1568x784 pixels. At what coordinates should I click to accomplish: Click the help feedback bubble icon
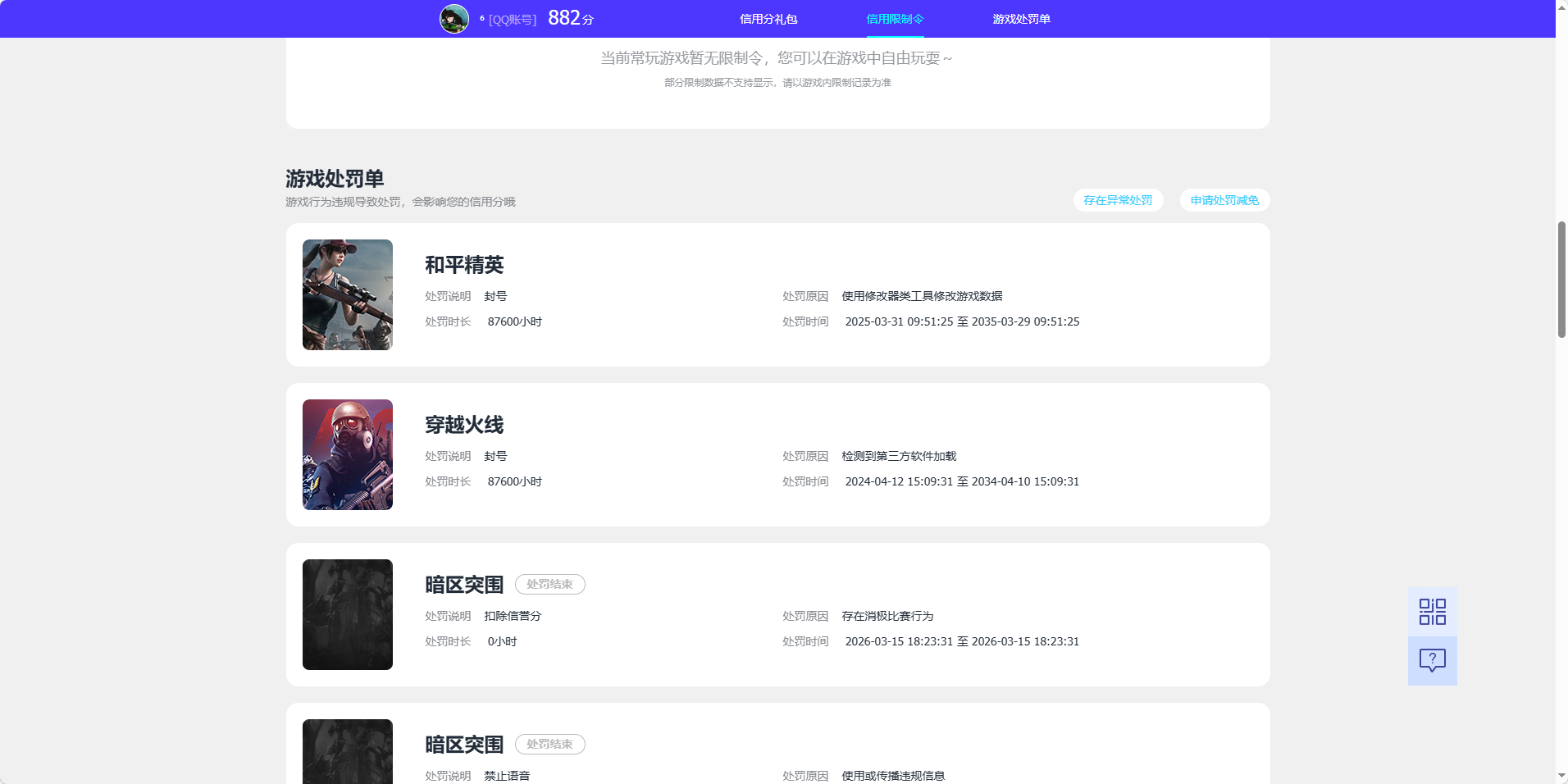[1431, 660]
